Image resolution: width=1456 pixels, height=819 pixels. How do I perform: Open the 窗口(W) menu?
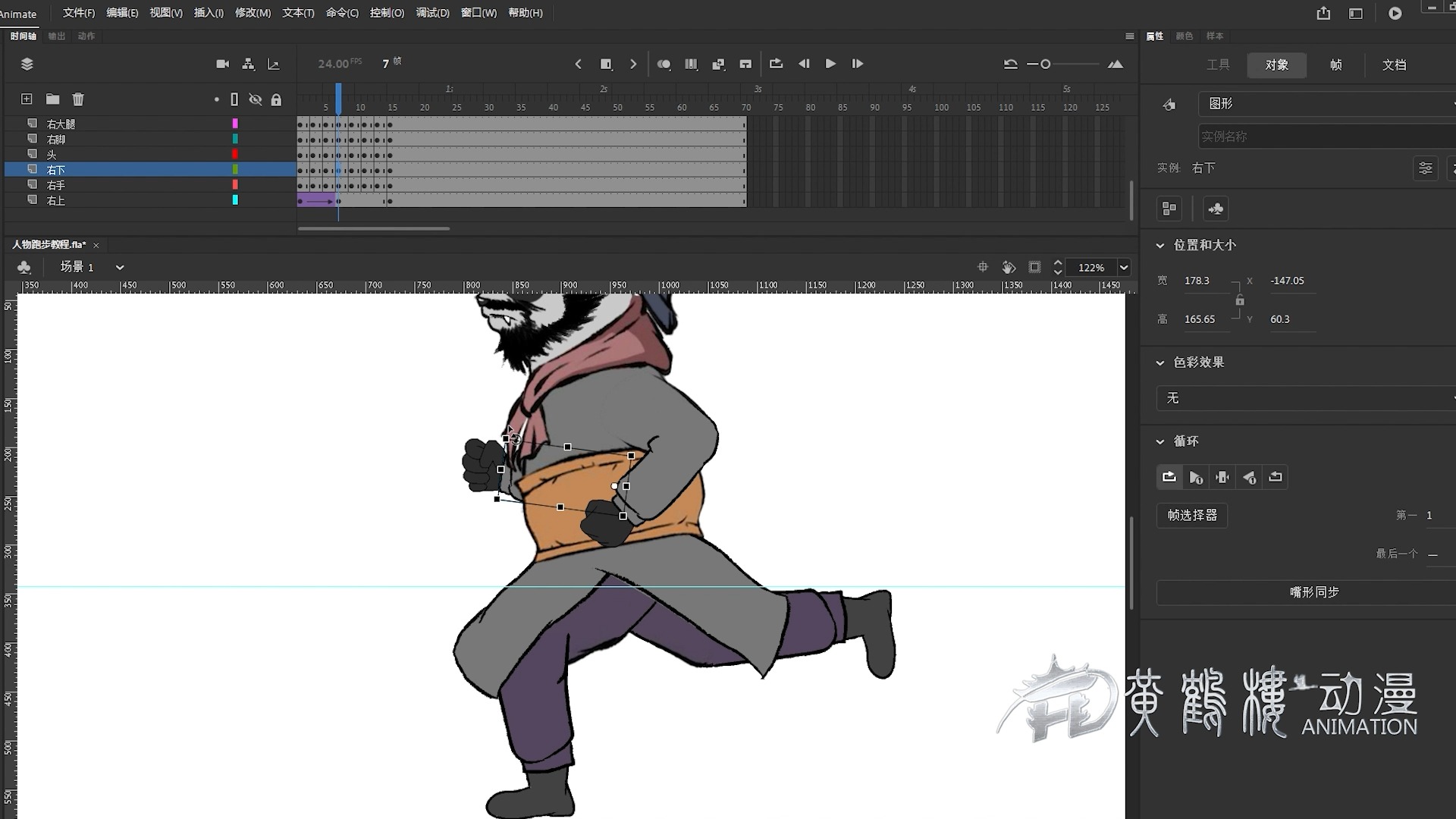[x=479, y=13]
